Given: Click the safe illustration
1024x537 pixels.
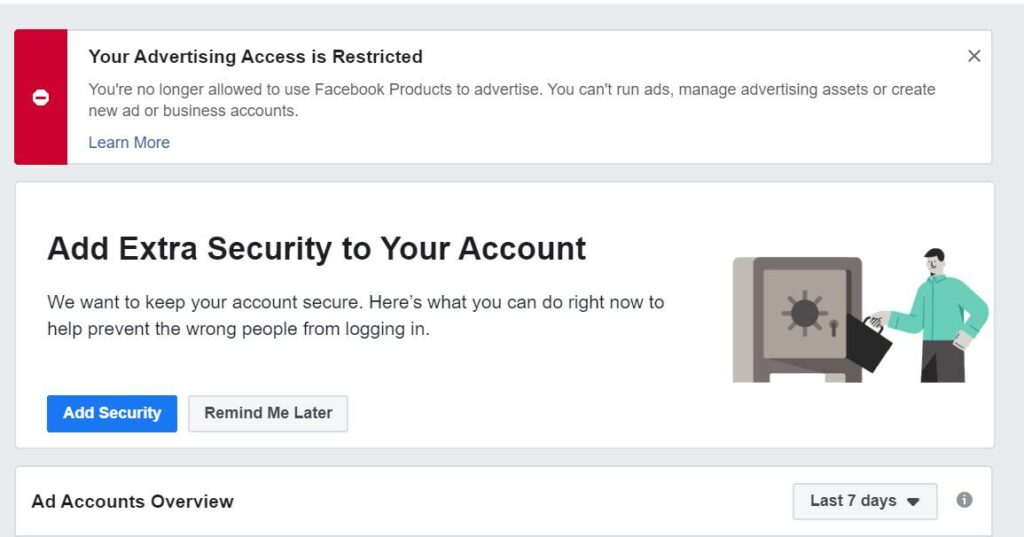Looking at the screenshot, I should [x=797, y=319].
